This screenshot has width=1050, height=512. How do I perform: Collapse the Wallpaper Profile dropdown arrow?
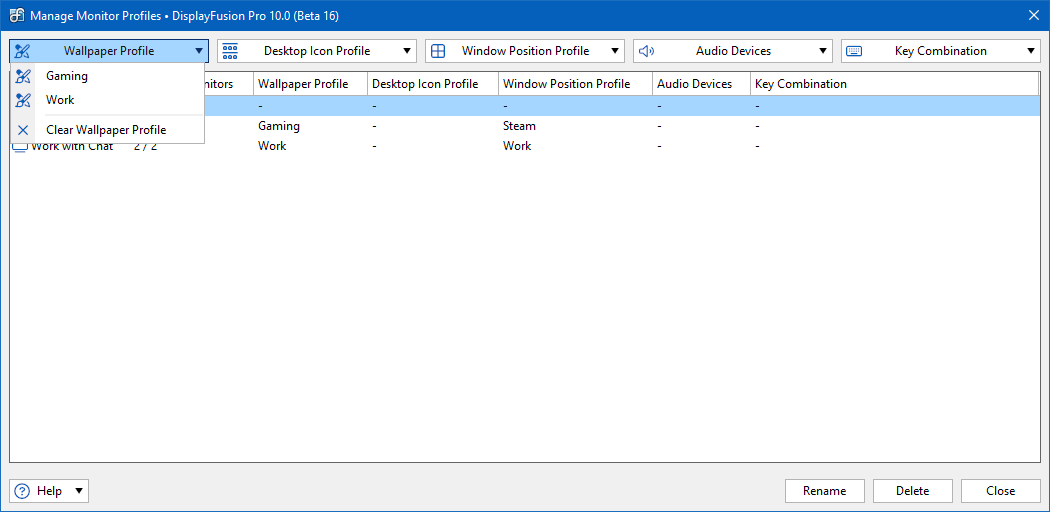[199, 51]
